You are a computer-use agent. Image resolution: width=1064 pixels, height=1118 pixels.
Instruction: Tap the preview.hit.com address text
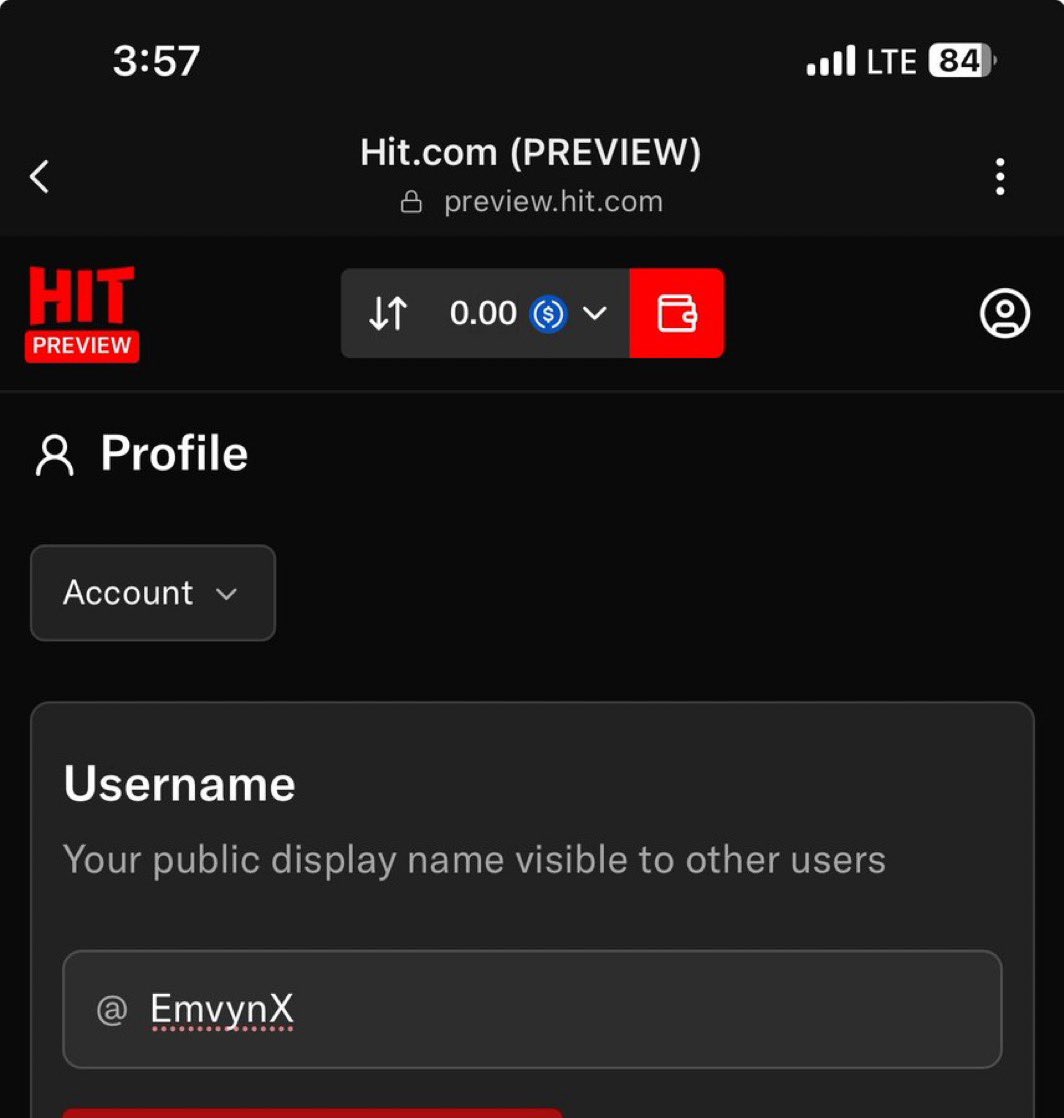tap(553, 202)
